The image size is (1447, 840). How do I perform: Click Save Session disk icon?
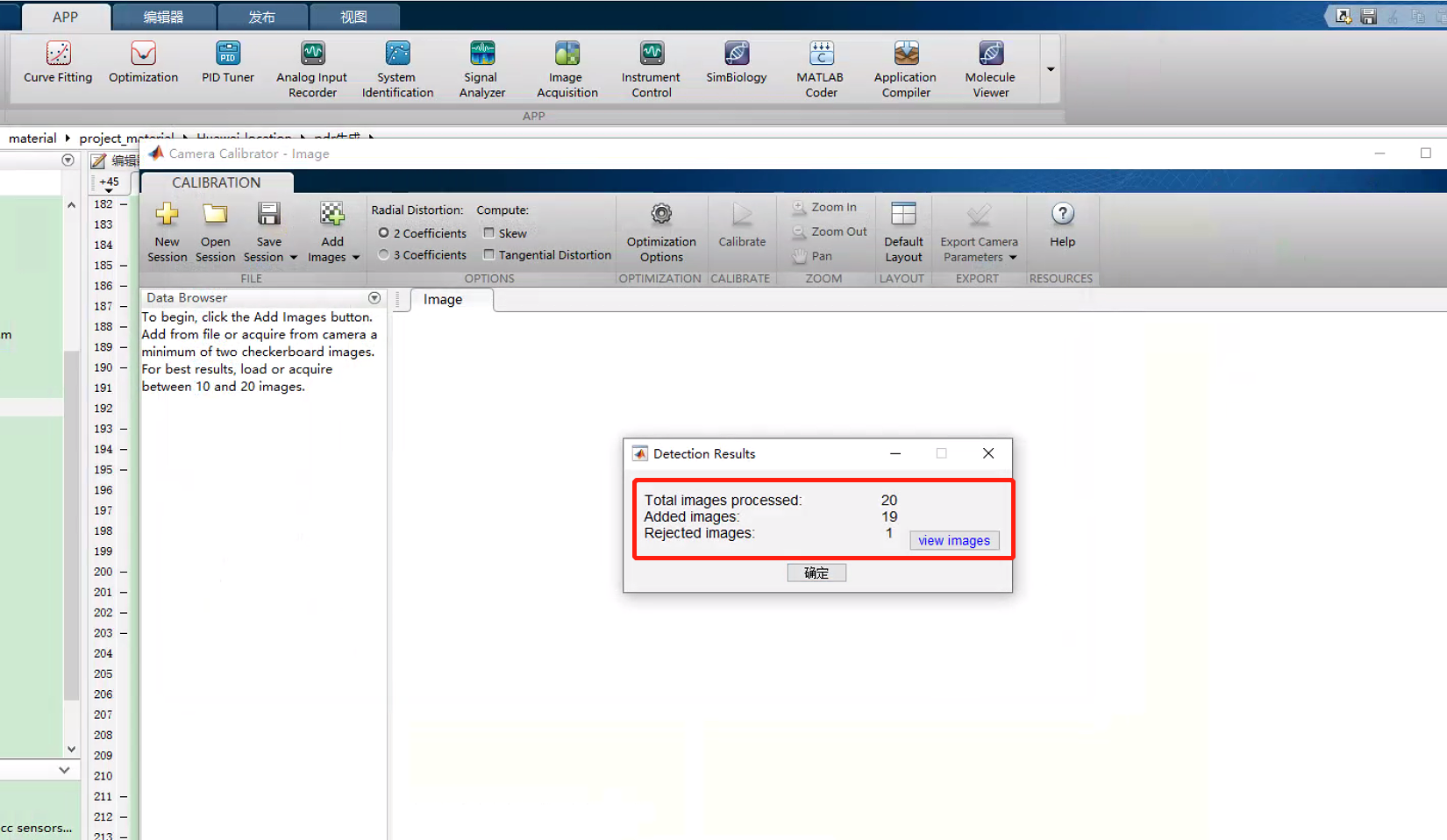pos(268,215)
